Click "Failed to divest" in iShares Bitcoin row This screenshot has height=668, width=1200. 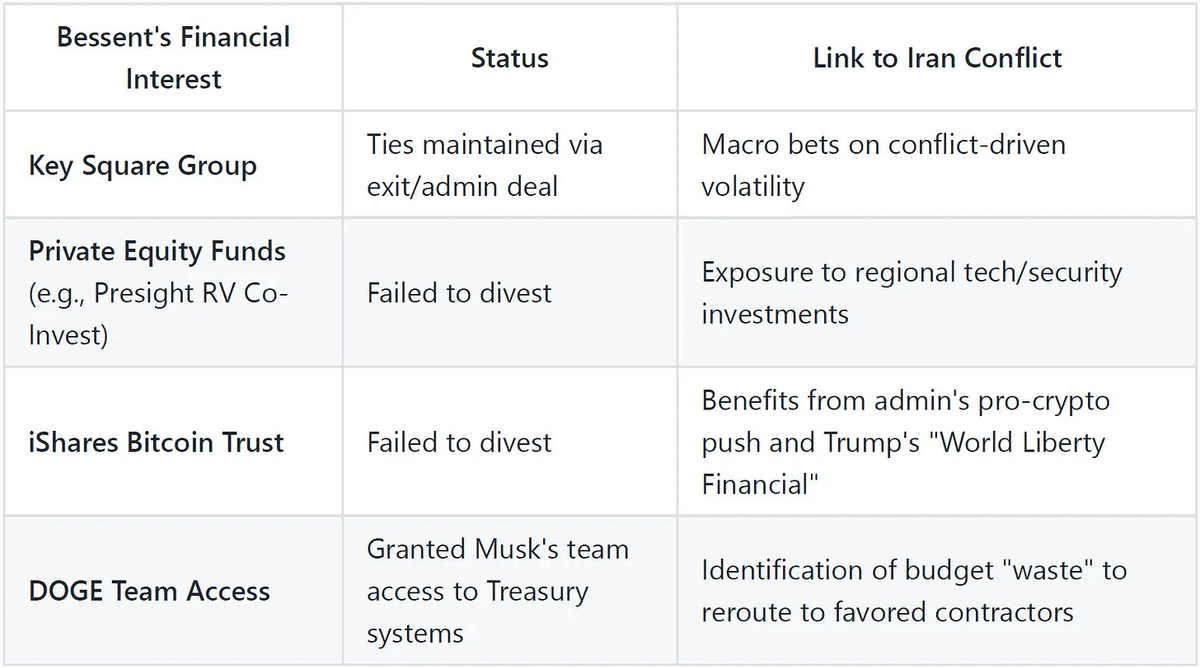click(459, 442)
